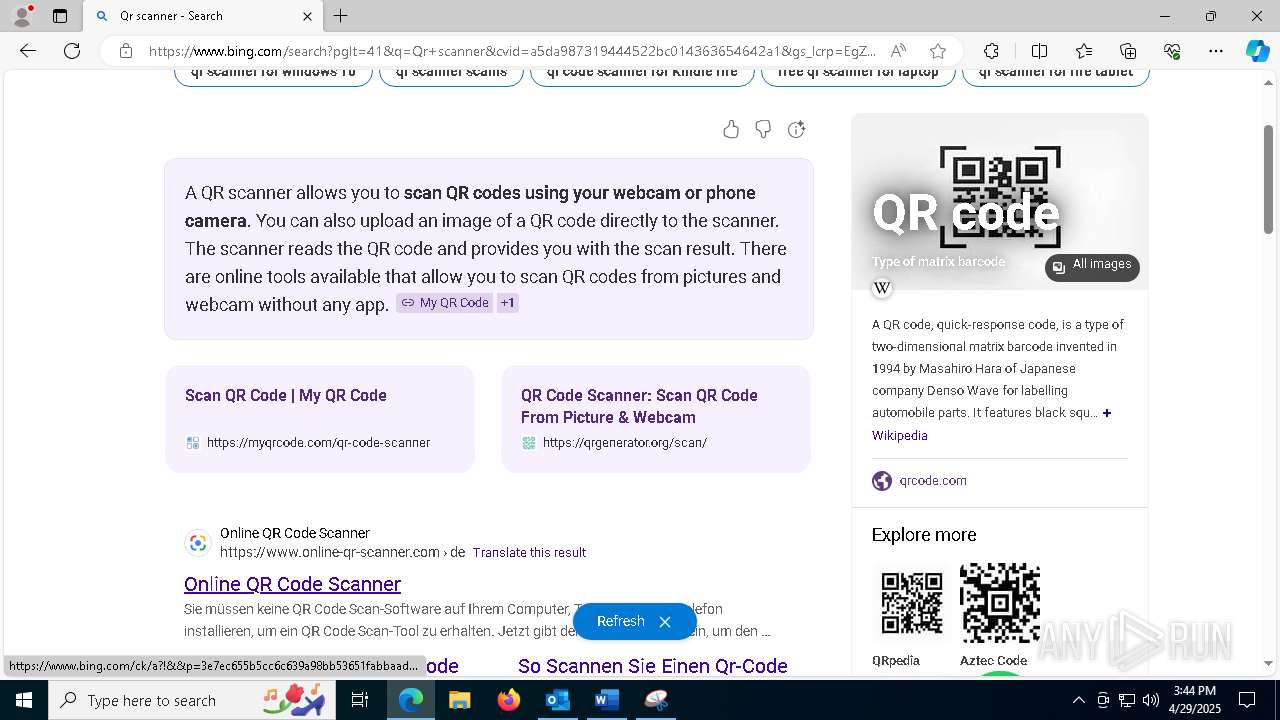Open the Windows Start menu

(x=24, y=700)
